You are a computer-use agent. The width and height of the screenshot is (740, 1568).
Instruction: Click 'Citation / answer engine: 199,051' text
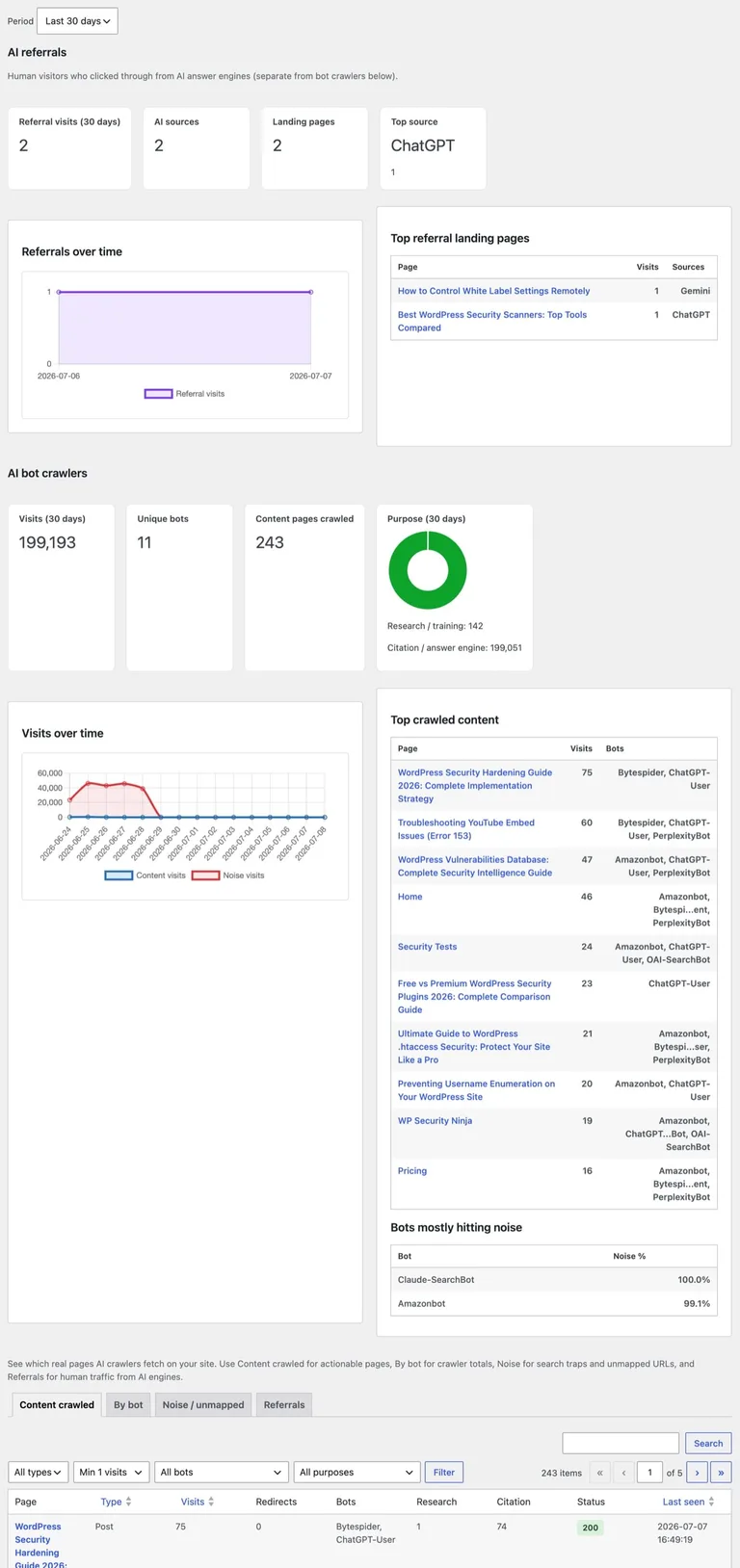(455, 648)
